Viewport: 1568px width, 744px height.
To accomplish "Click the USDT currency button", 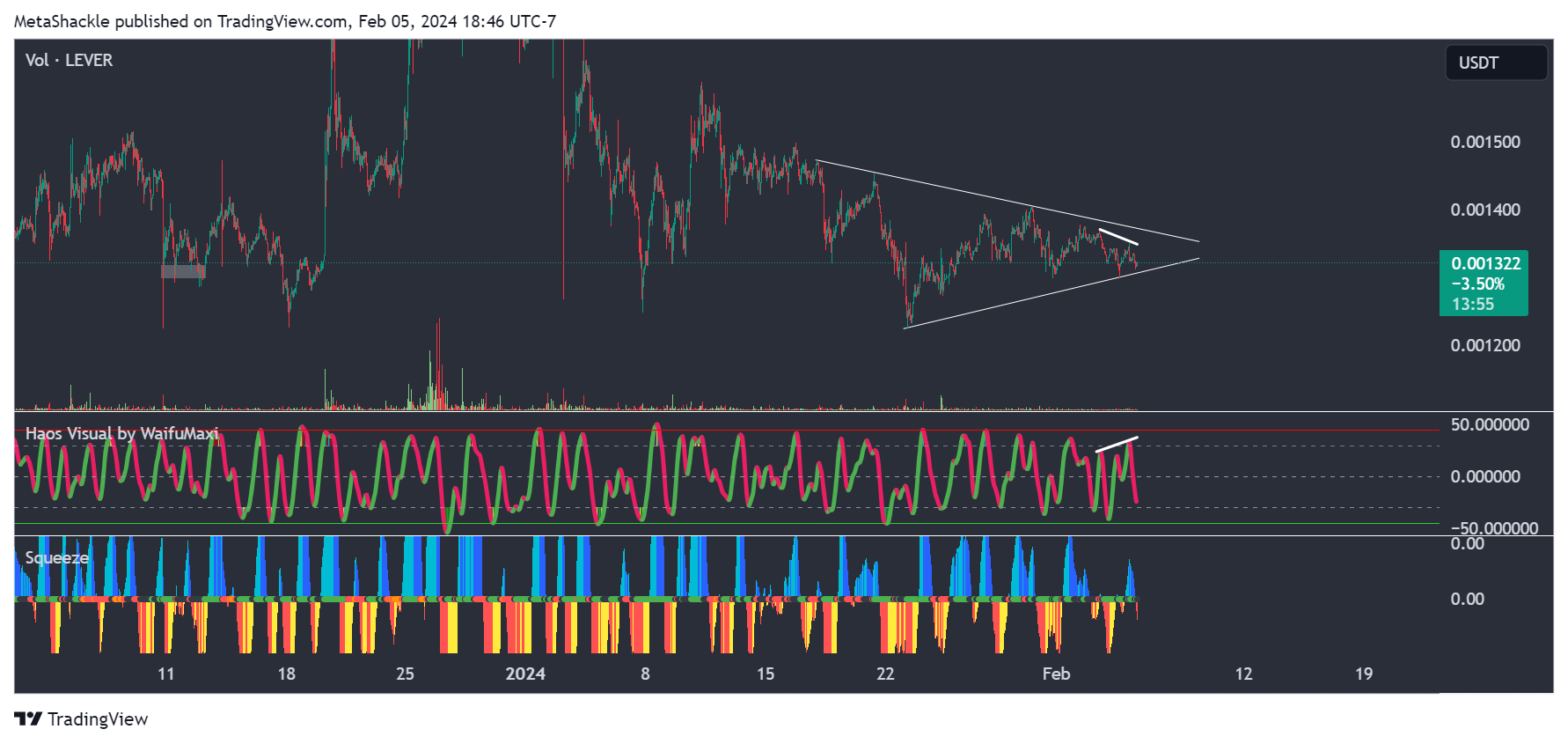I will tap(1496, 63).
